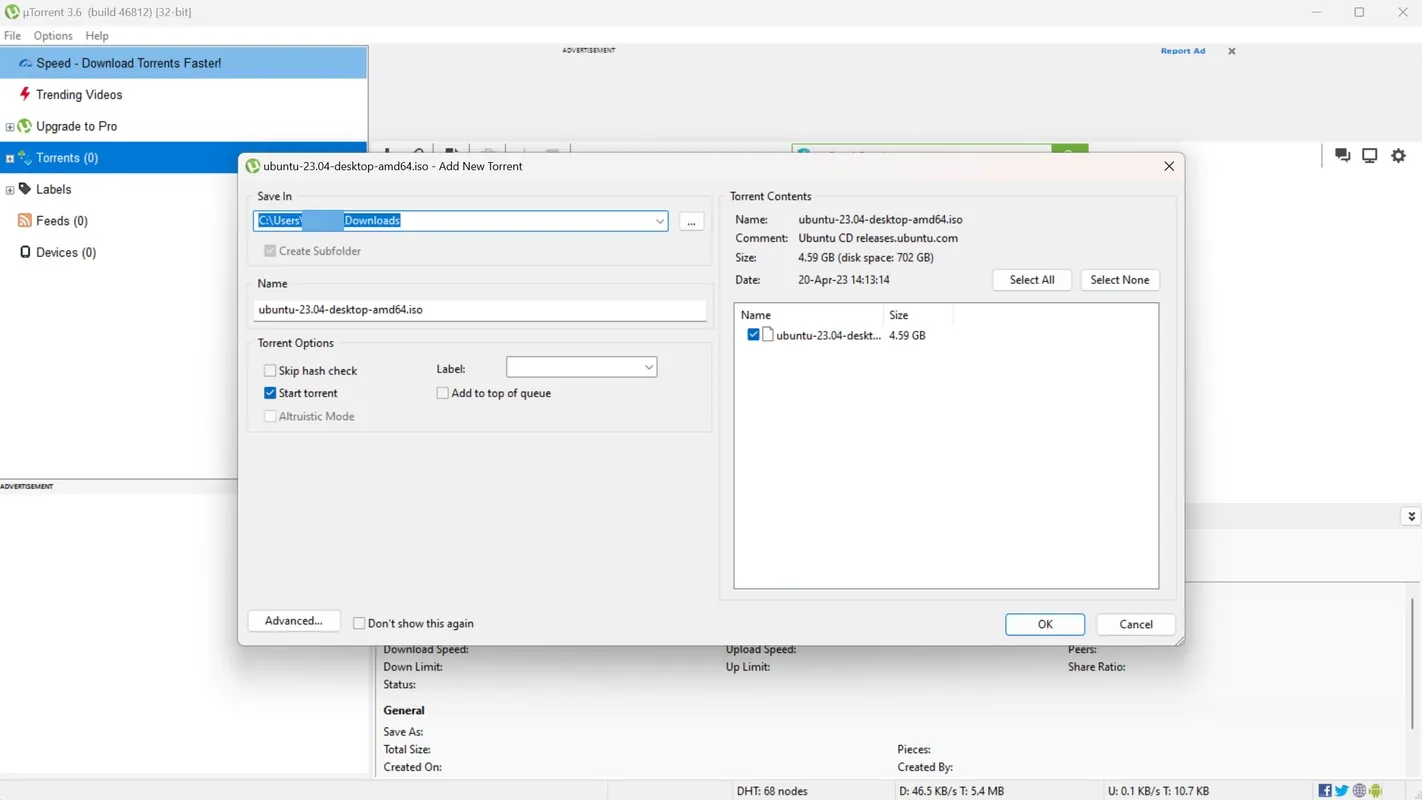Screen dimensions: 1422x800
Task: Open the chat bubbles icon in main toolbar
Action: 1342,155
